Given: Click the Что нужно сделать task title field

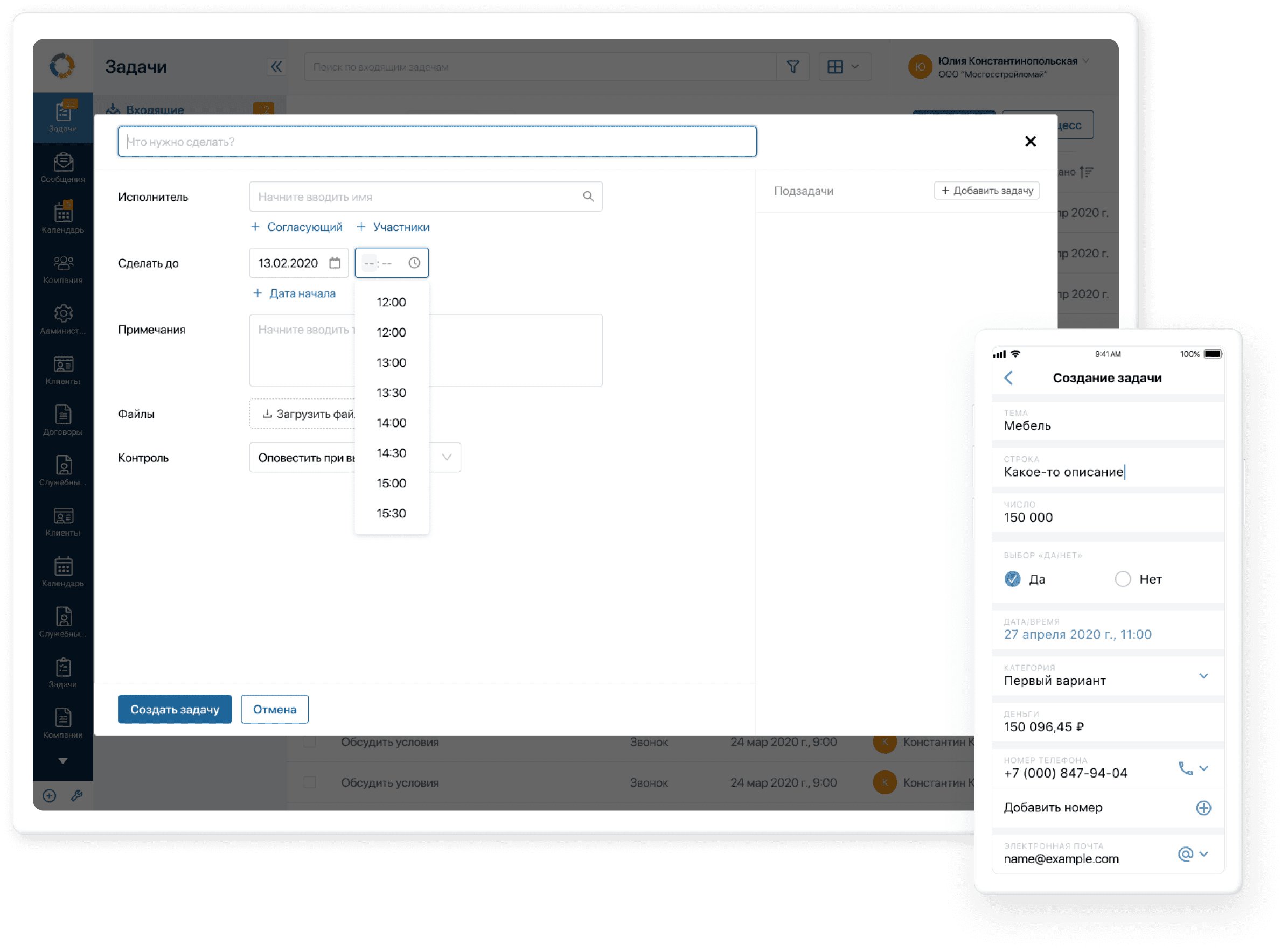Looking at the screenshot, I should pos(437,142).
